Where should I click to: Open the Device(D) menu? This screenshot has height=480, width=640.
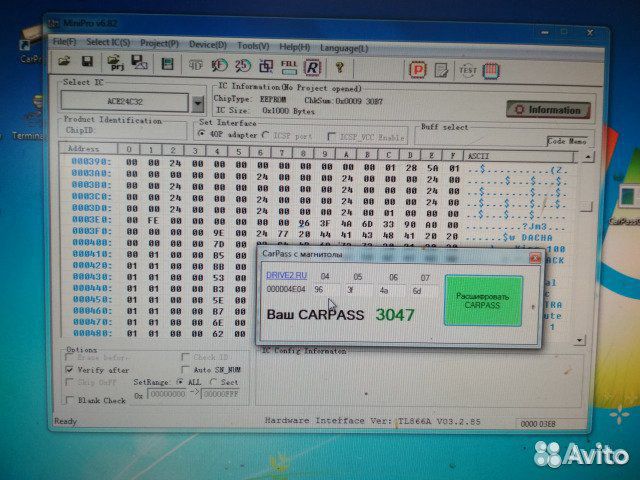point(207,45)
